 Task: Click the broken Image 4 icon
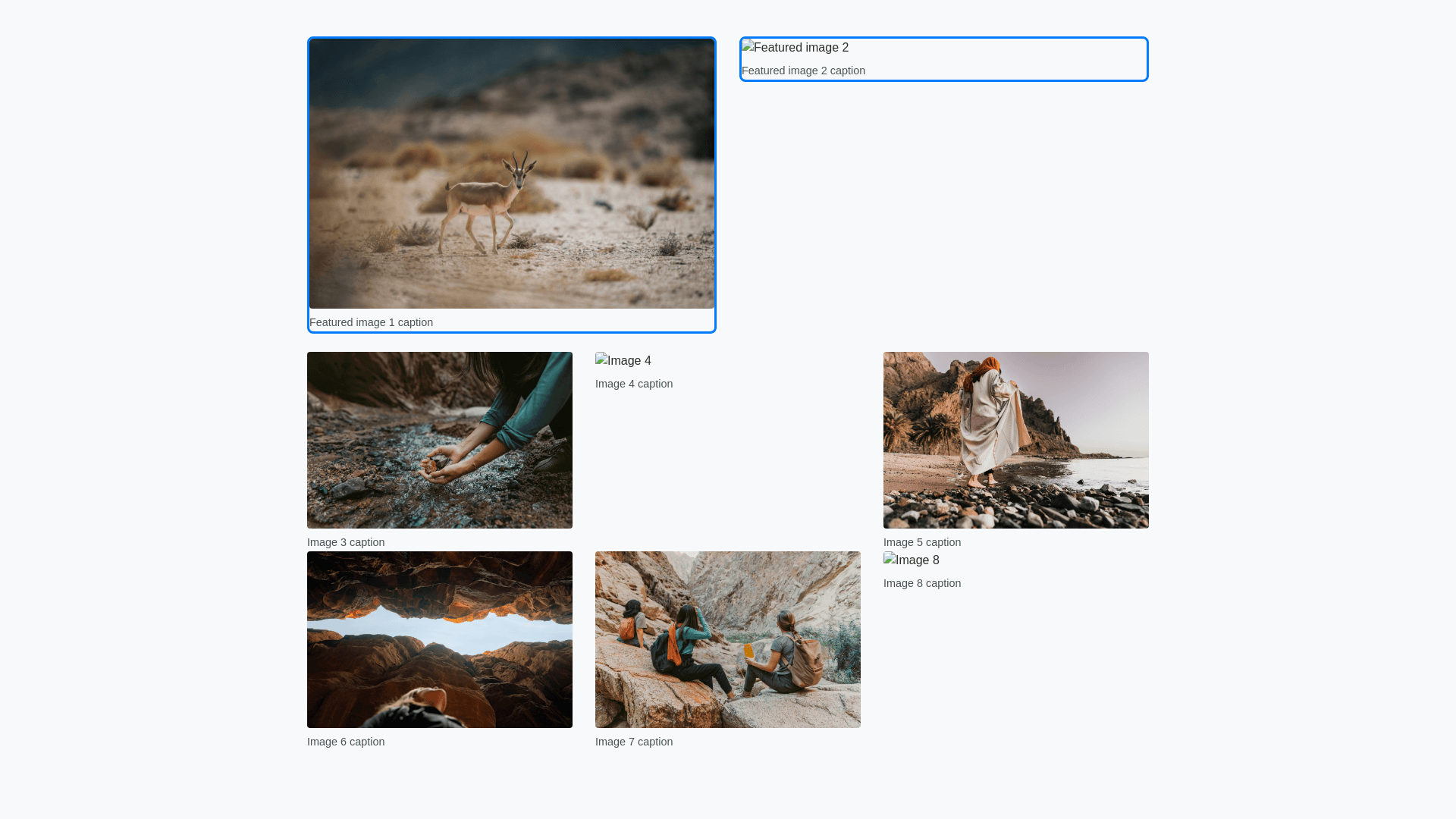(x=601, y=359)
